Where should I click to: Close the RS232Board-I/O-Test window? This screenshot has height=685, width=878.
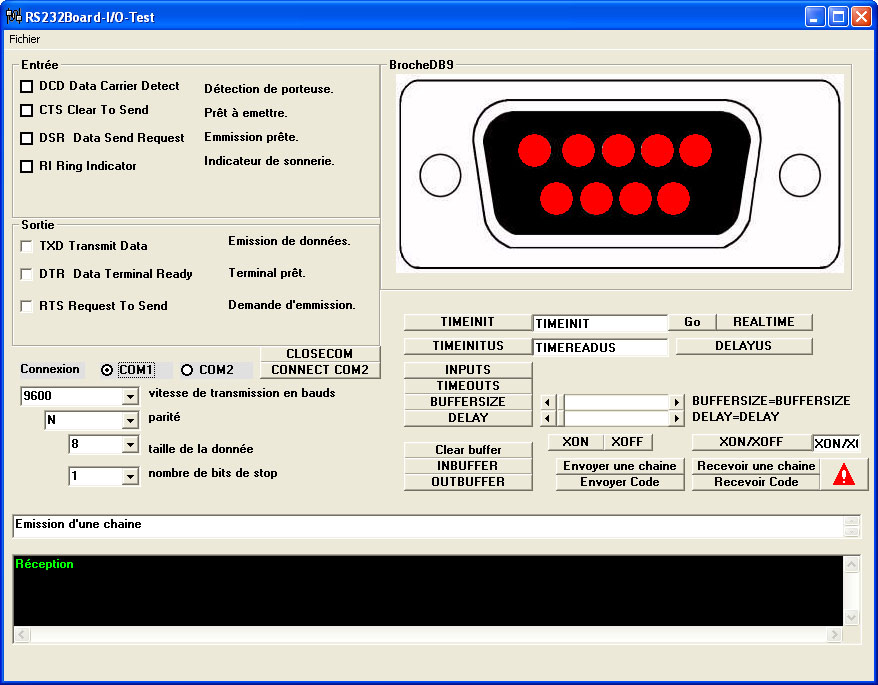[861, 17]
